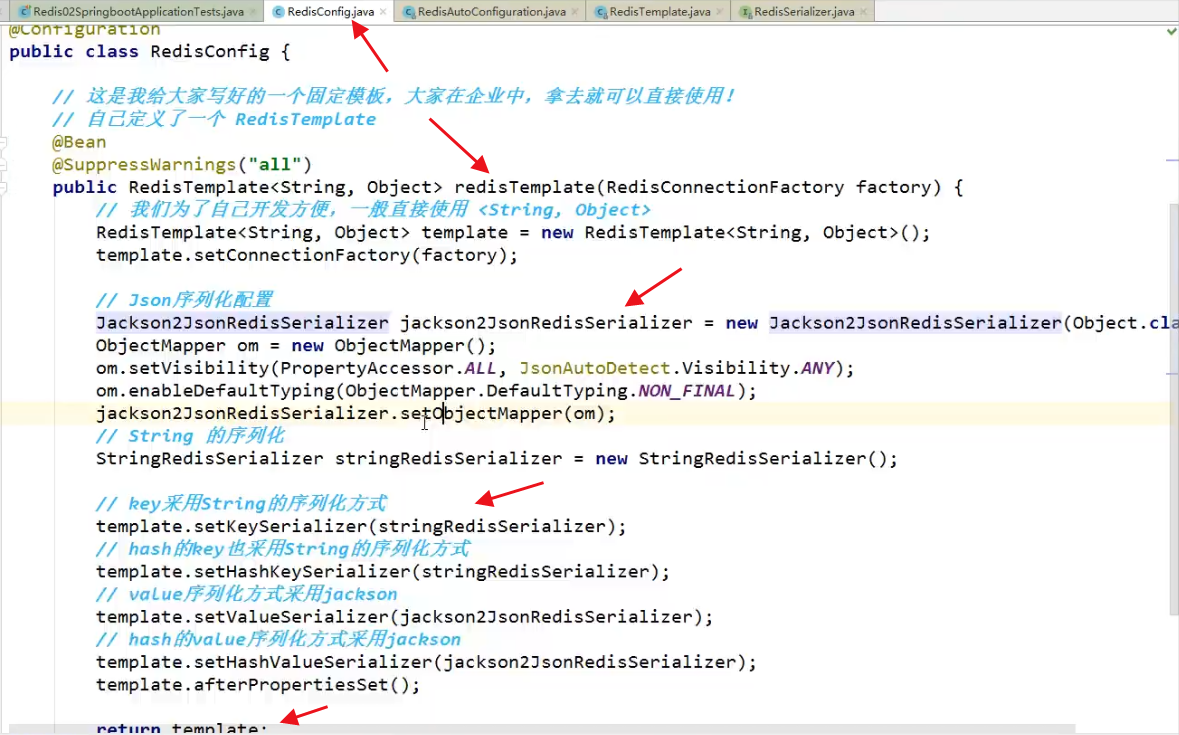Click the comment '// String 的序列化'
This screenshot has height=735, width=1179.
pos(190,436)
